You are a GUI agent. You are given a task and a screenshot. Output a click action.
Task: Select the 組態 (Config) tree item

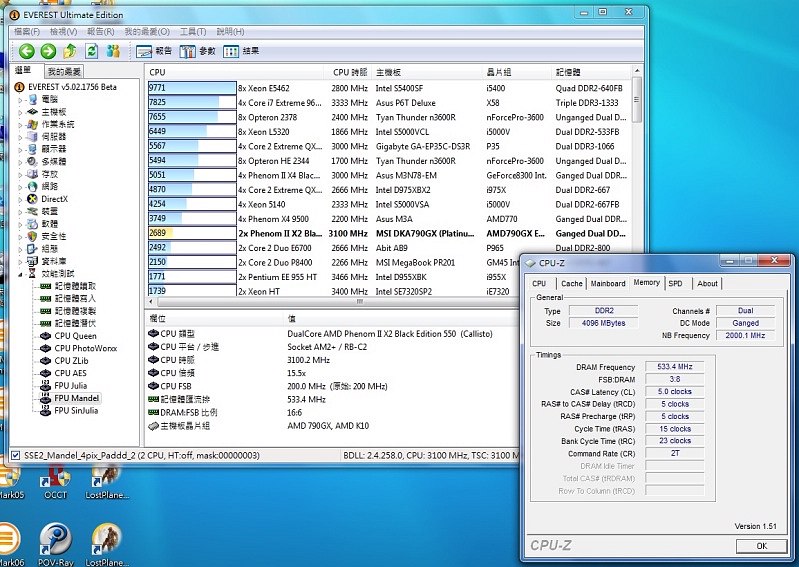click(x=49, y=249)
